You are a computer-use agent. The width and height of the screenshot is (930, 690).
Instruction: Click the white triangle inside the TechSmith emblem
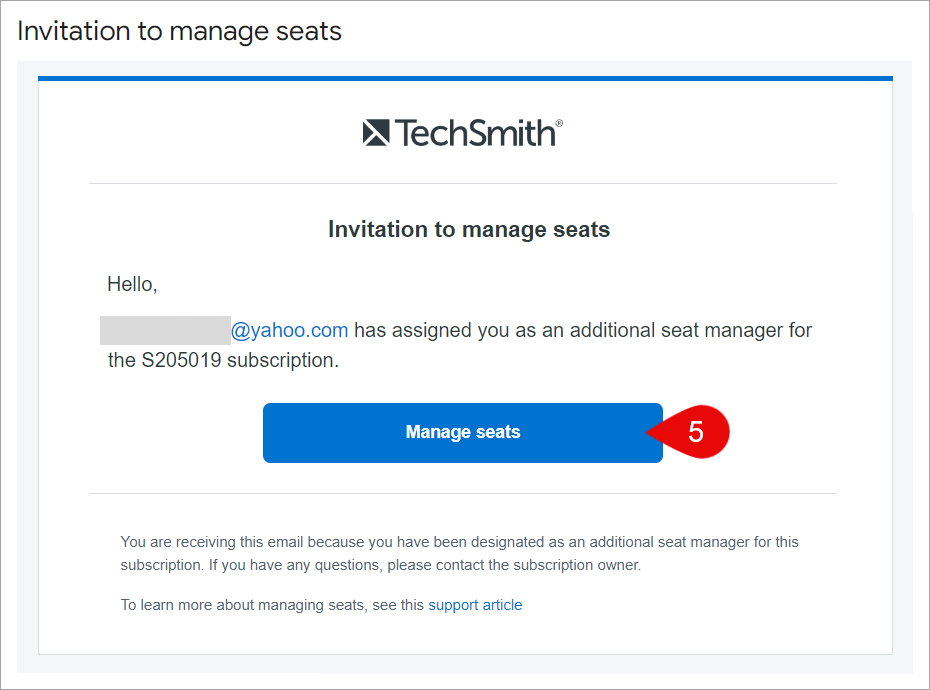pos(377,131)
